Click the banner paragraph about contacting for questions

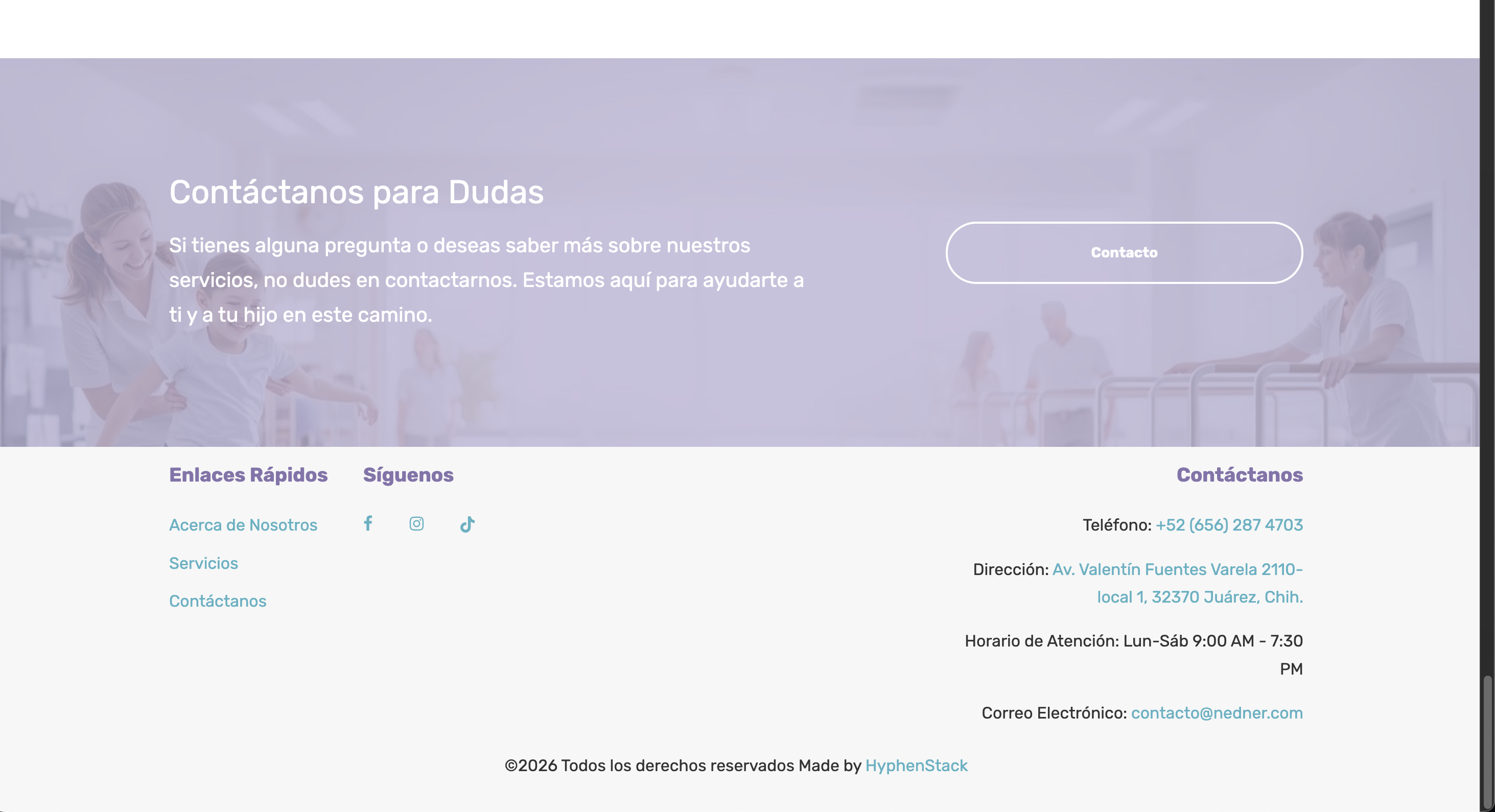pos(486,280)
